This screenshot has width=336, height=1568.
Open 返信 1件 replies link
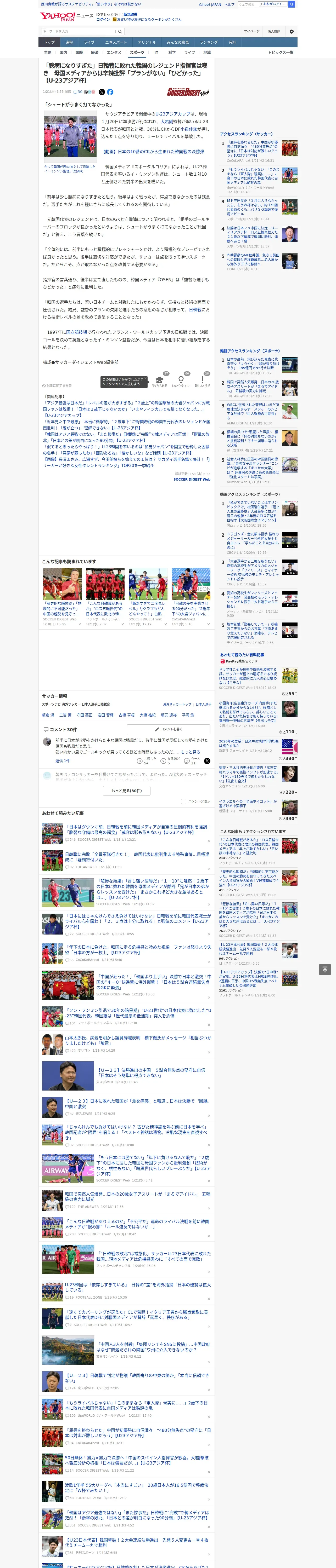[63, 760]
